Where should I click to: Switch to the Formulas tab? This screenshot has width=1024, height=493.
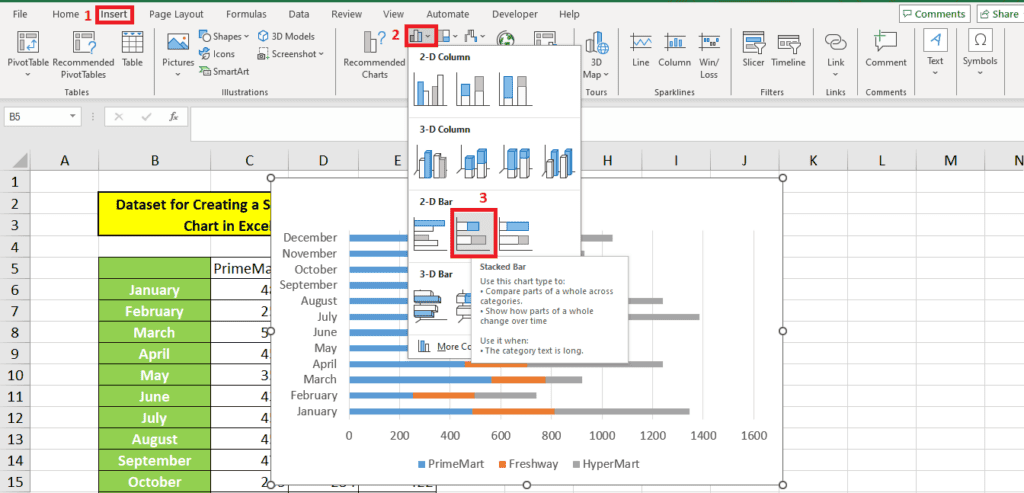pyautogui.click(x=246, y=14)
